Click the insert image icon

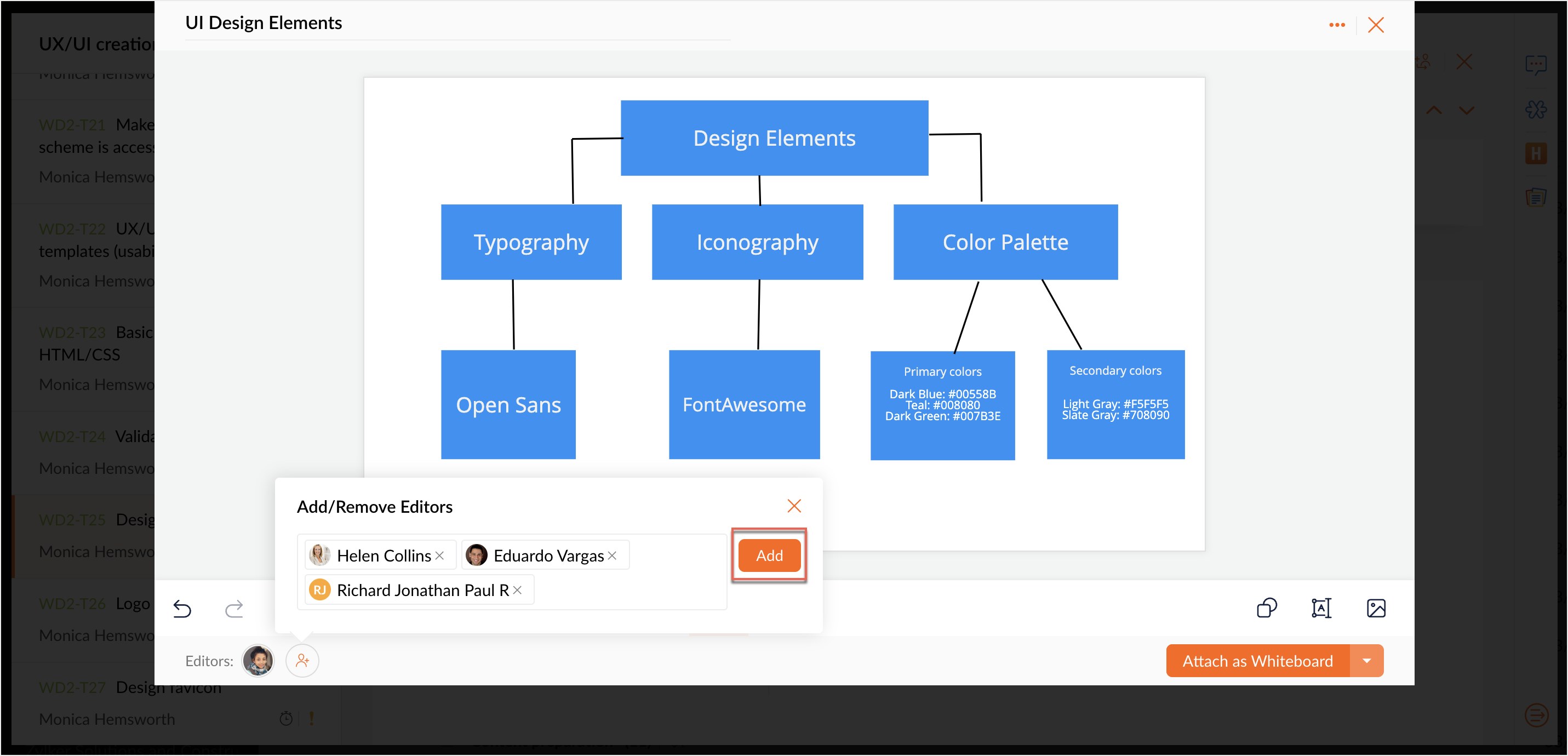(x=1376, y=608)
